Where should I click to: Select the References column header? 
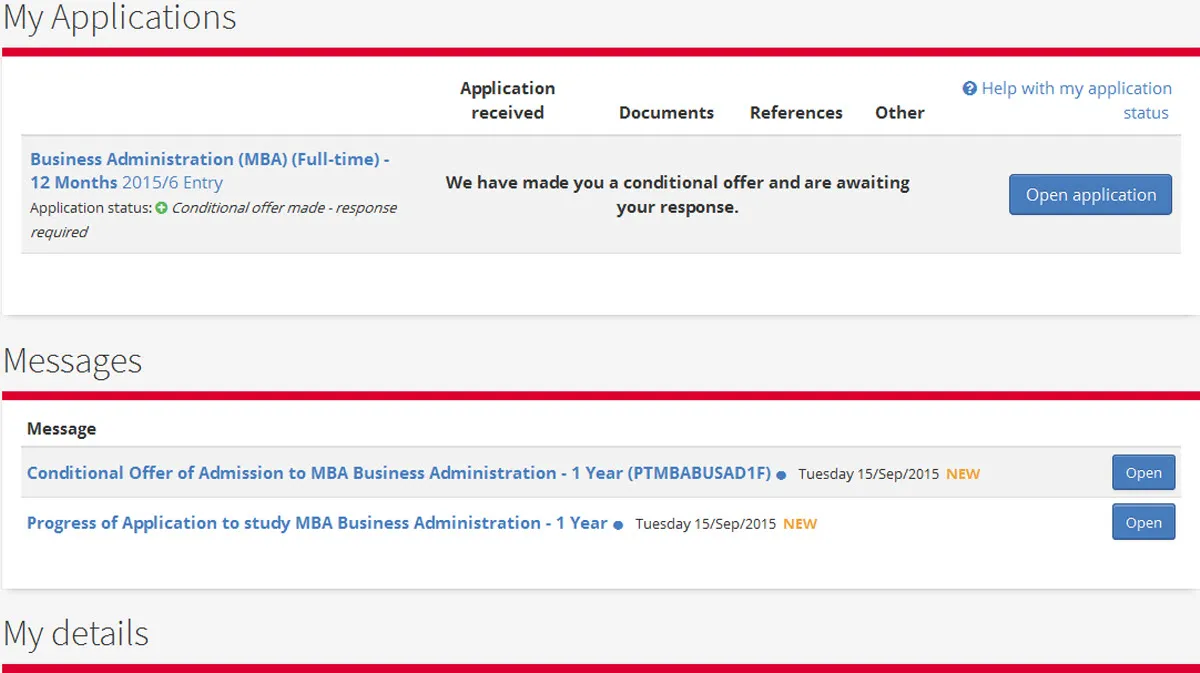pyautogui.click(x=796, y=113)
